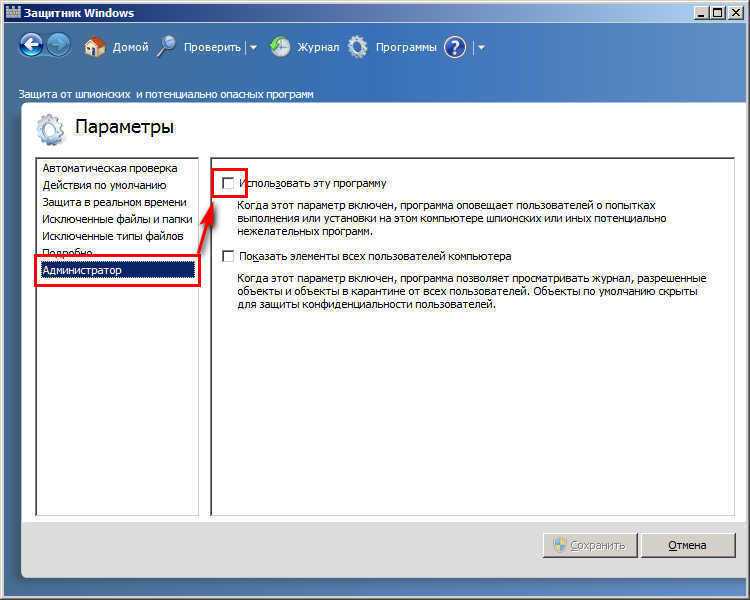Screen dimensions: 750x600
Task: Toggle Показать элементы всех пользователей компьютера checkbox
Action: (x=228, y=256)
